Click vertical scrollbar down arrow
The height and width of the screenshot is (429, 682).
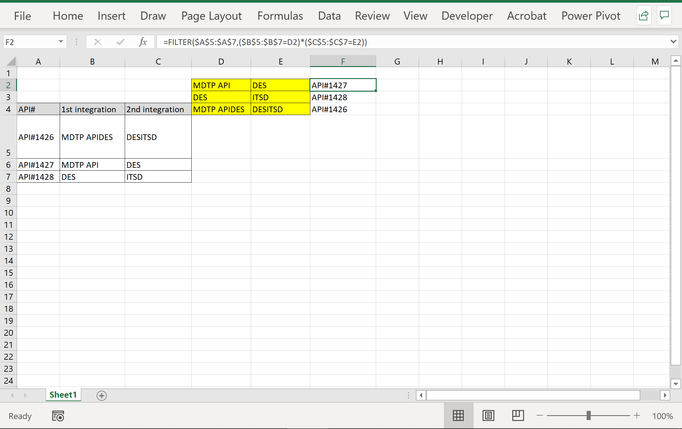(x=675, y=383)
